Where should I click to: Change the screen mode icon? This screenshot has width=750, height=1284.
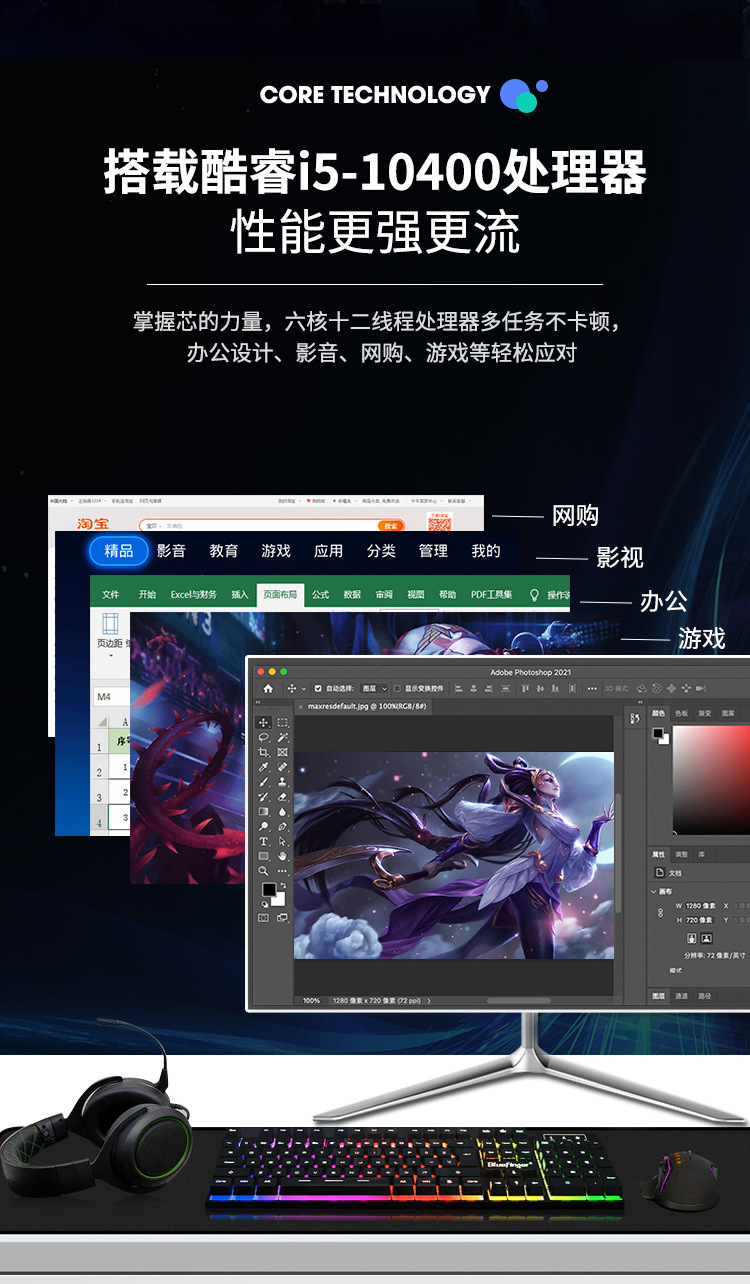(x=282, y=917)
